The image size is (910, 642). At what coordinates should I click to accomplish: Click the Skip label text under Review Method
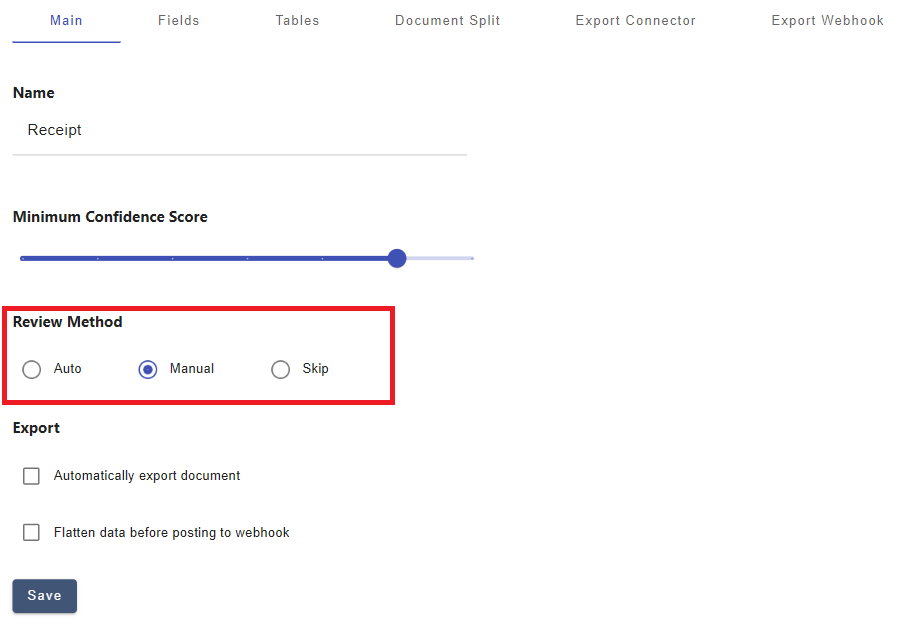tap(315, 369)
